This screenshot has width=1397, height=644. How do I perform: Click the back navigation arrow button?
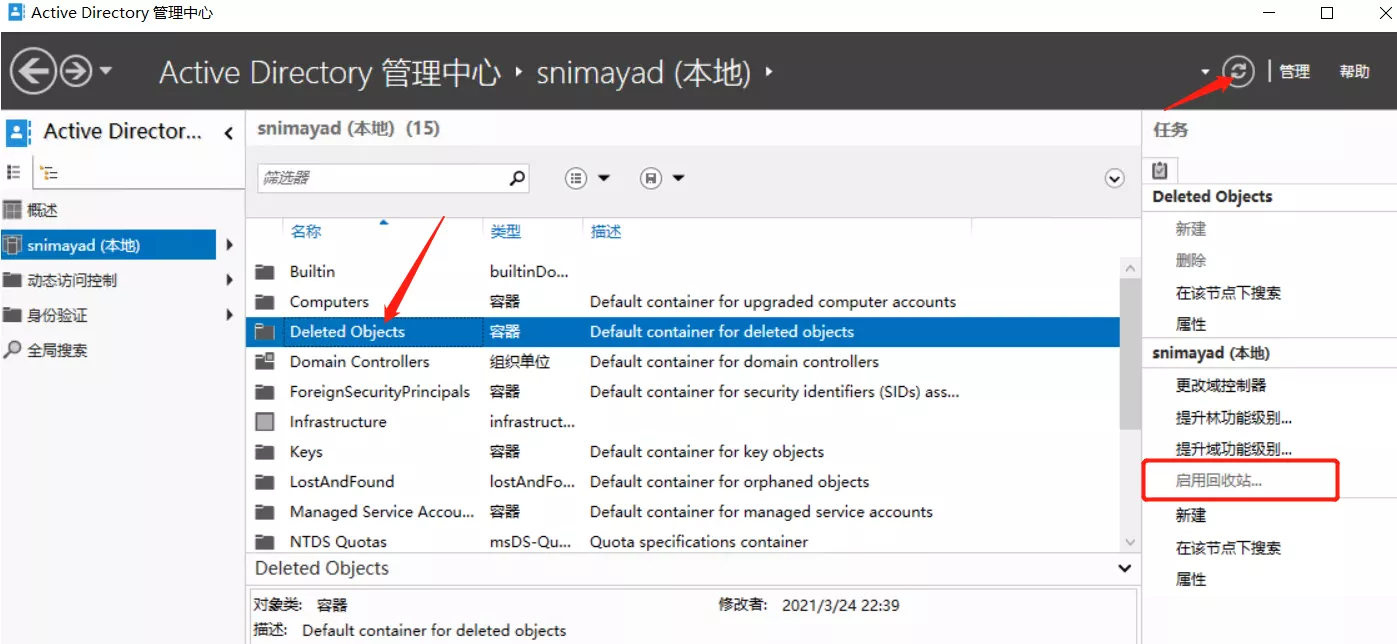[33, 72]
